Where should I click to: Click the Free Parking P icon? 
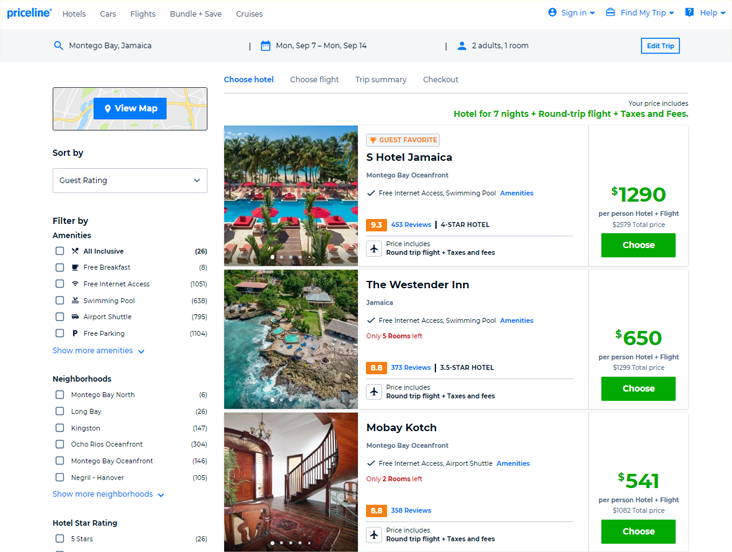(75, 333)
